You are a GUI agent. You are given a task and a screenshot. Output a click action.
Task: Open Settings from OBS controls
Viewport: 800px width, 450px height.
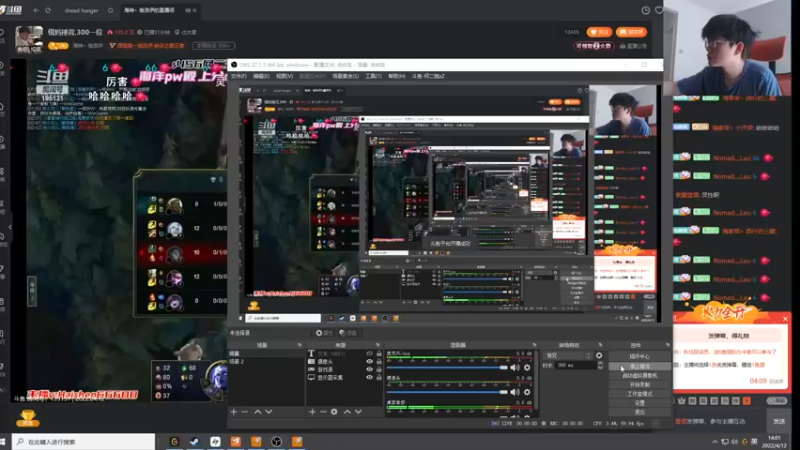coord(639,403)
